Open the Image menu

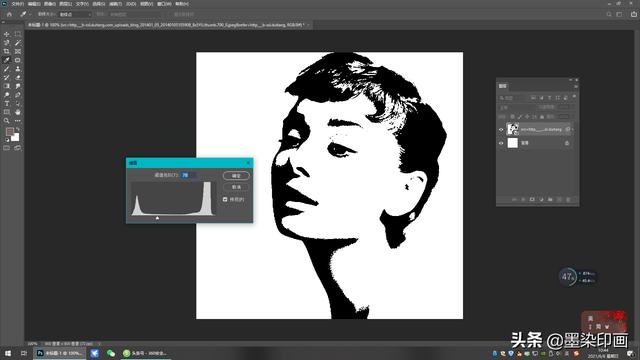coord(49,4)
